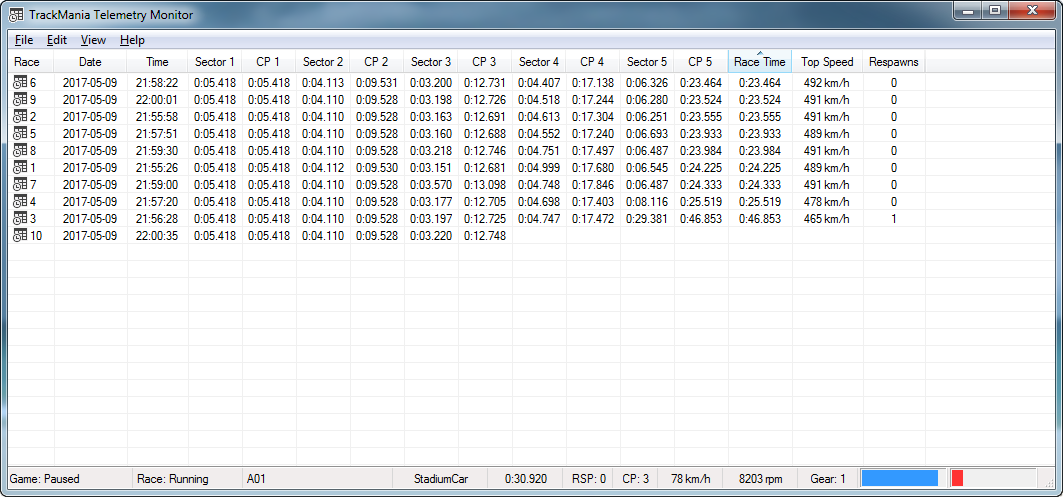This screenshot has width=1063, height=497.
Task: Click the Race: Running status entry
Action: [173, 479]
